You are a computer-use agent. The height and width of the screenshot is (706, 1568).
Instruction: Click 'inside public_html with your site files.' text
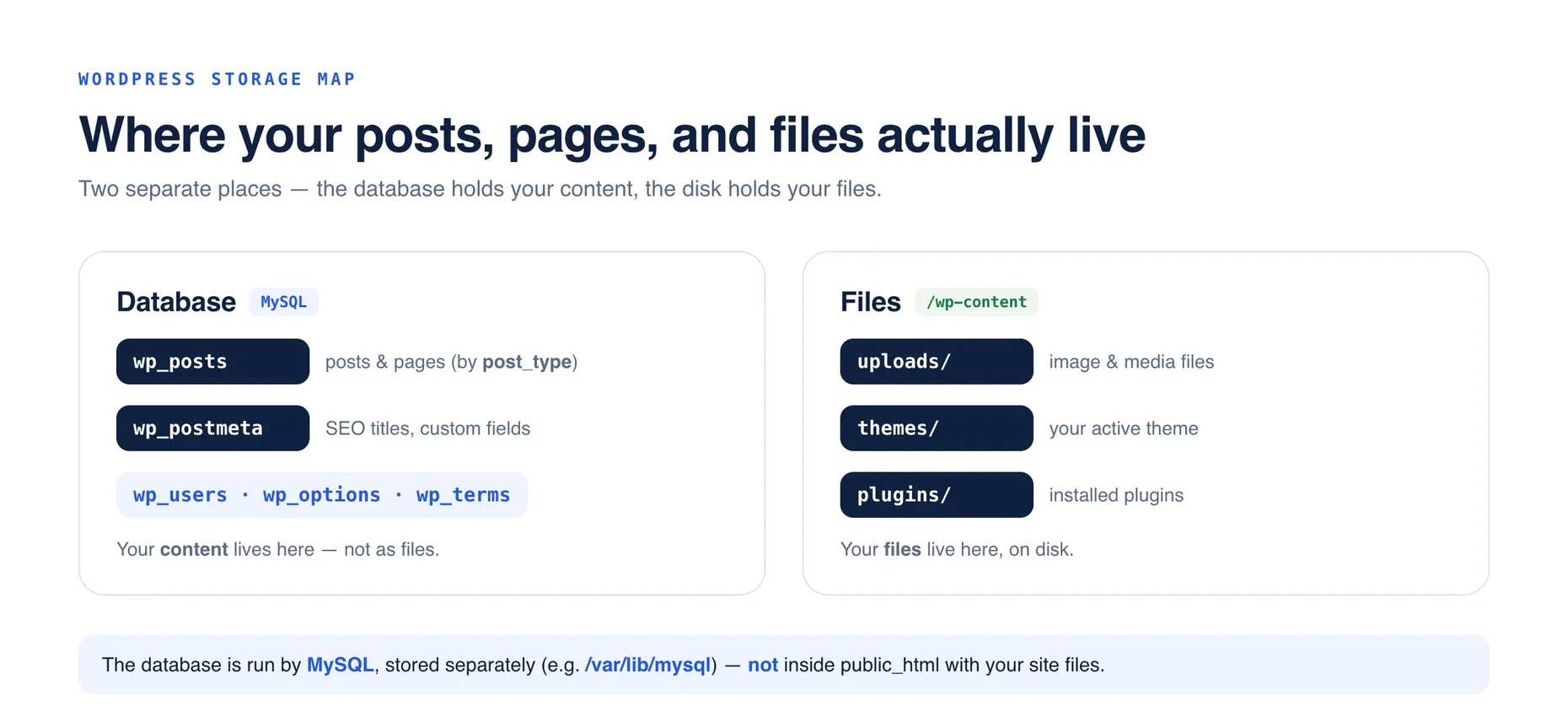coord(944,666)
